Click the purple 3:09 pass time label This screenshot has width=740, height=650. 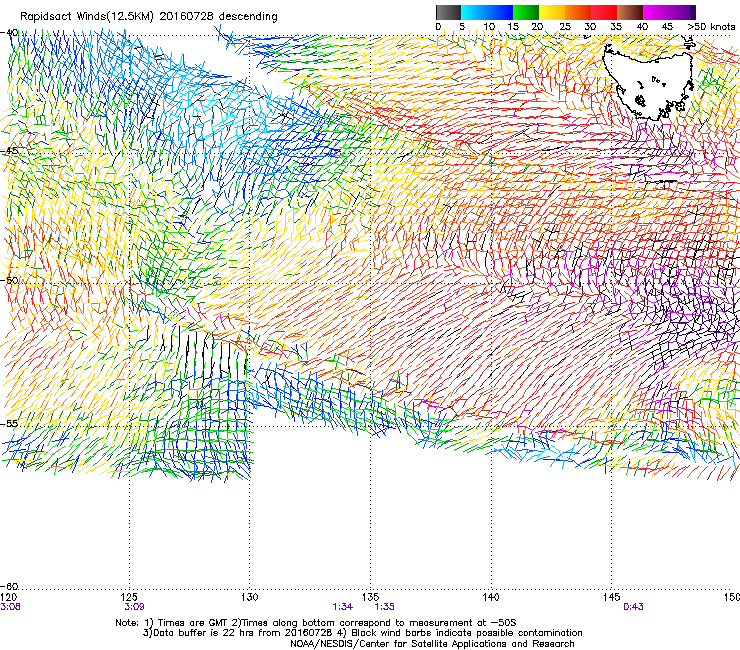coord(134,607)
